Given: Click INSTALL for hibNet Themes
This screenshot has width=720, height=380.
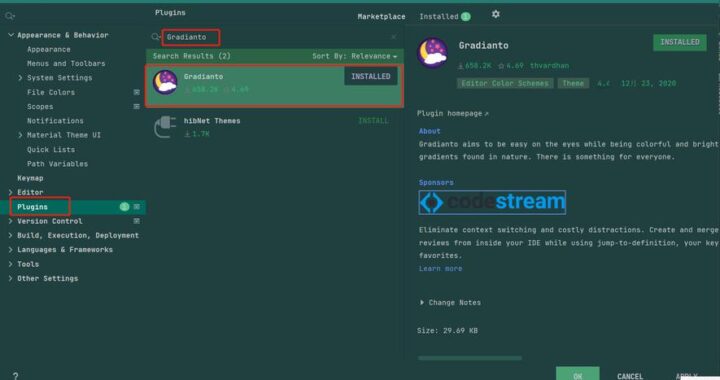Looking at the screenshot, I should pos(373,121).
